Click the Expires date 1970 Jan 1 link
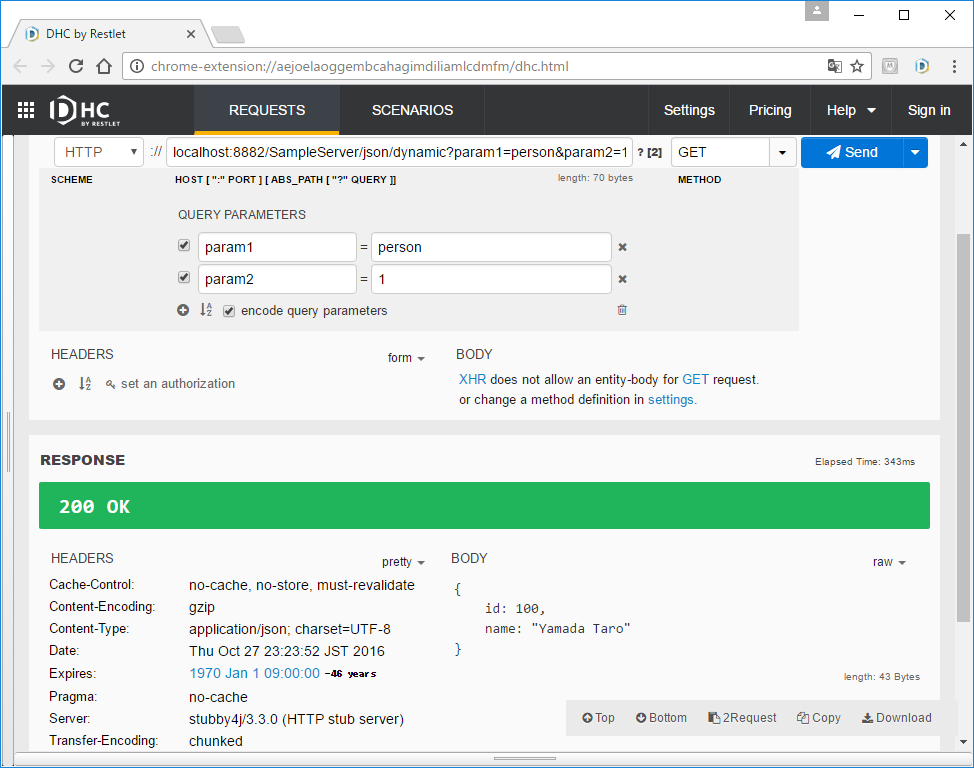The height and width of the screenshot is (768, 974). (255, 674)
